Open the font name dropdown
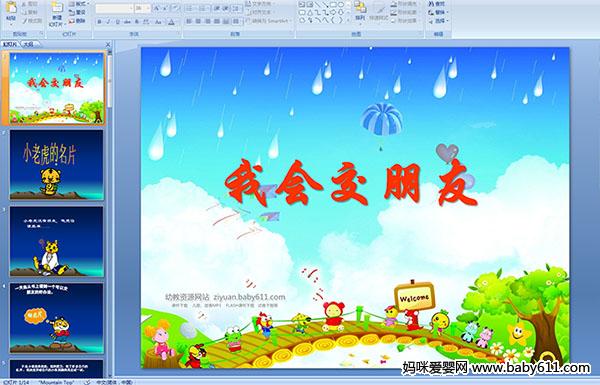 pos(114,8)
